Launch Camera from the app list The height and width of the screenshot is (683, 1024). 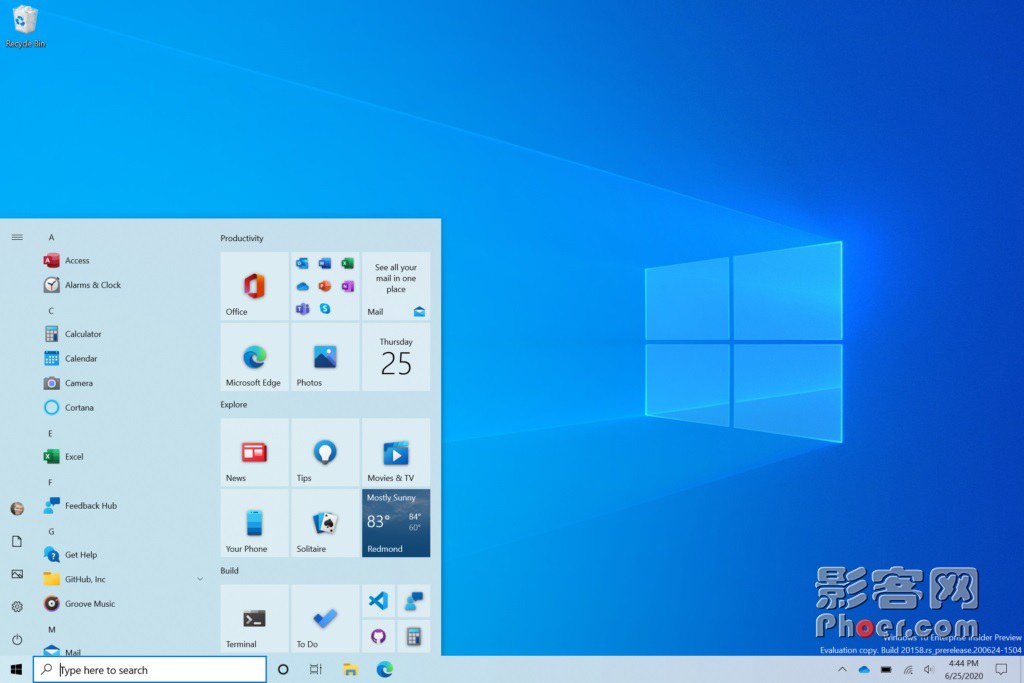pos(124,383)
